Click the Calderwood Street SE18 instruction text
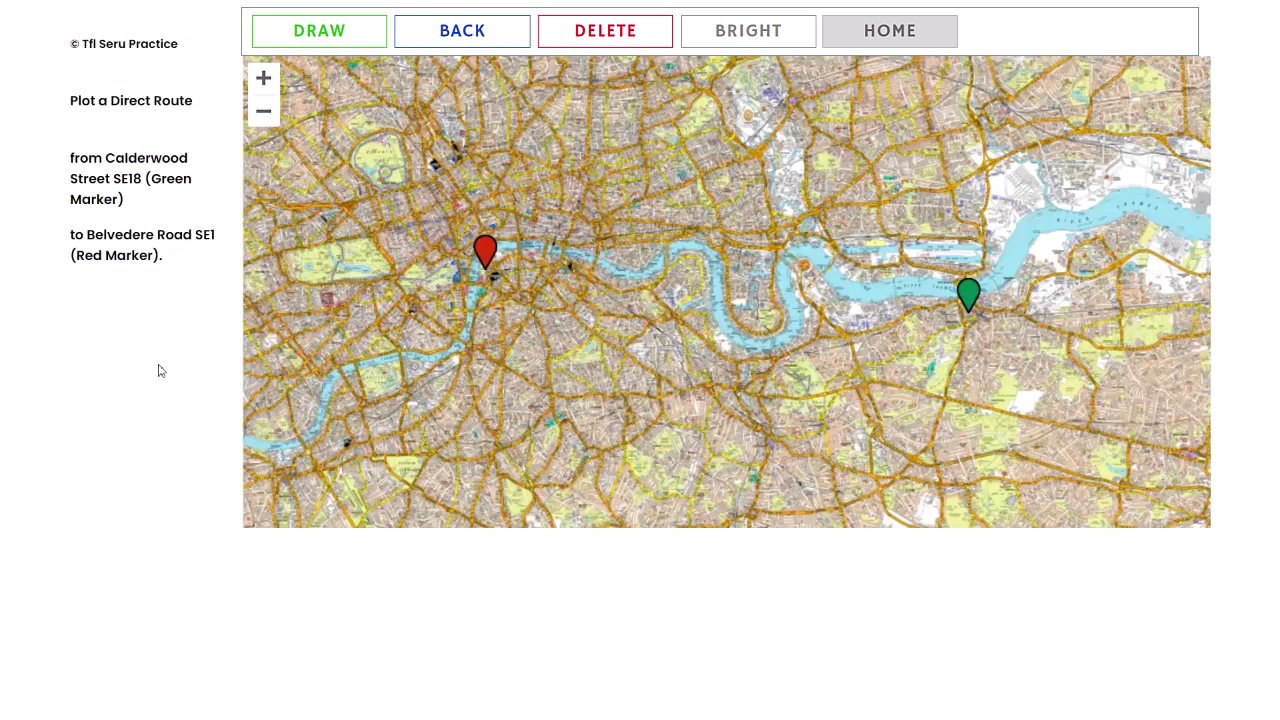Viewport: 1280px width, 720px height. click(x=130, y=178)
